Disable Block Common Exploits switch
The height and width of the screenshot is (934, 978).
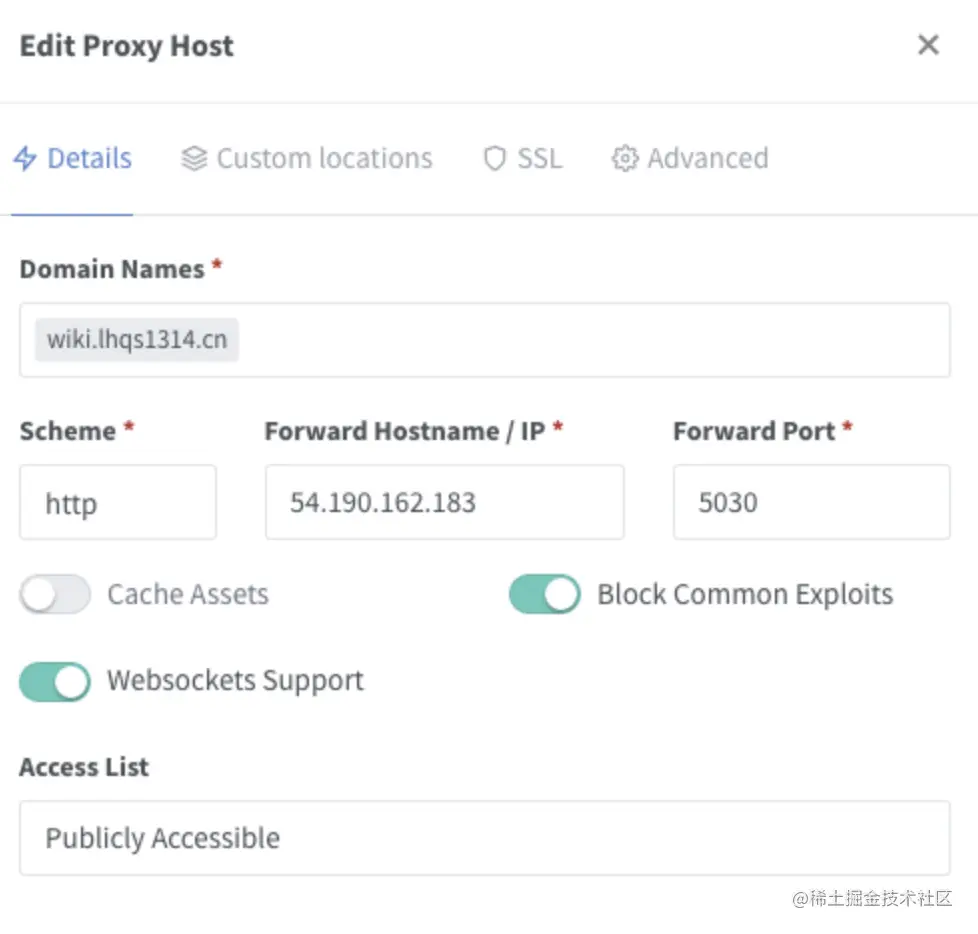pyautogui.click(x=544, y=595)
